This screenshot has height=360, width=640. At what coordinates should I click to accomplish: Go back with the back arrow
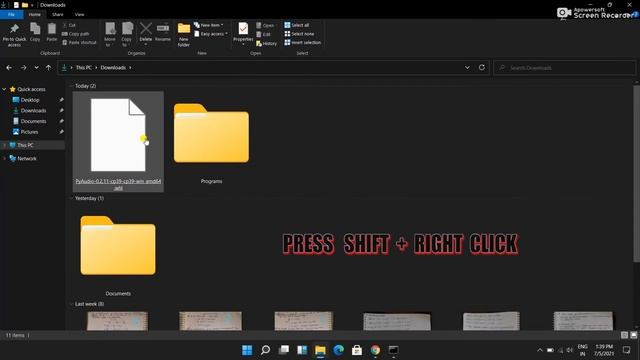[9, 67]
